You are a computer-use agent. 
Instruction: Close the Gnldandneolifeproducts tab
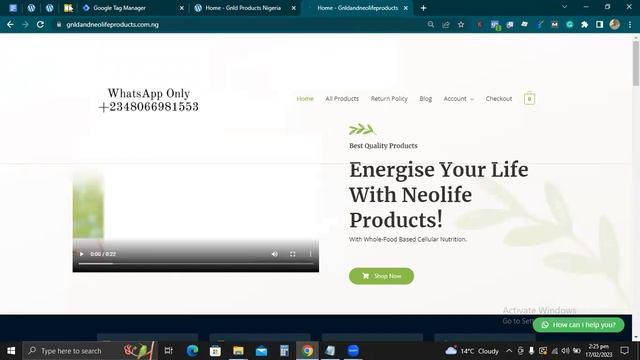(x=405, y=8)
